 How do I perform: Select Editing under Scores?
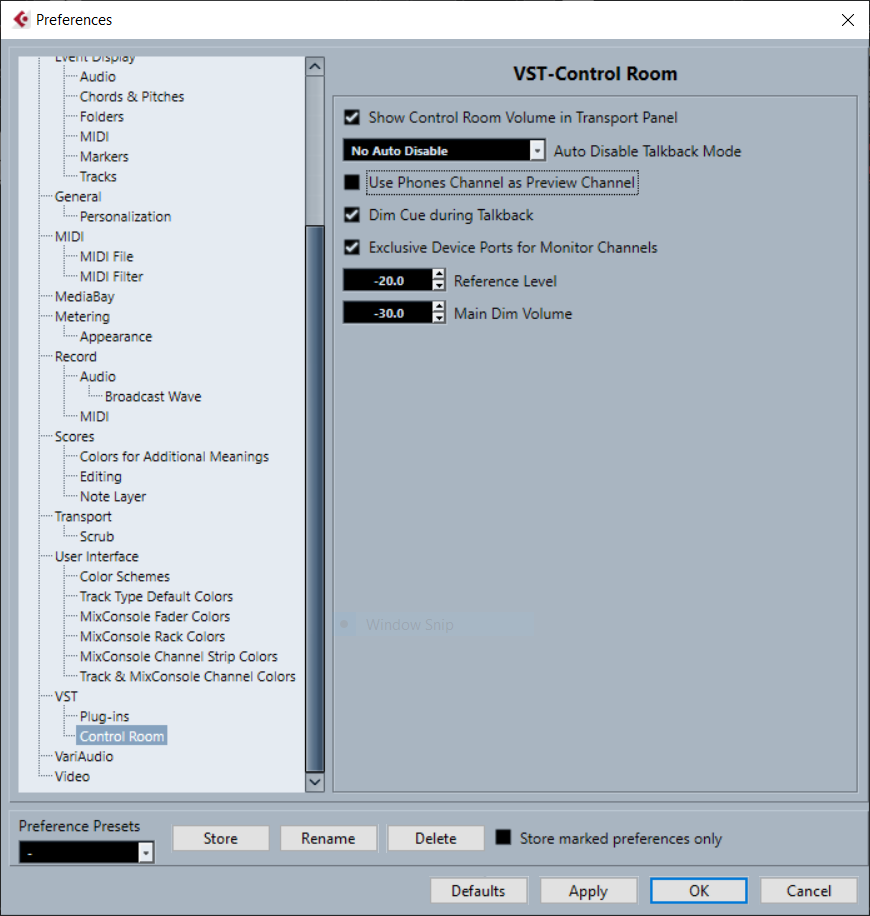100,476
